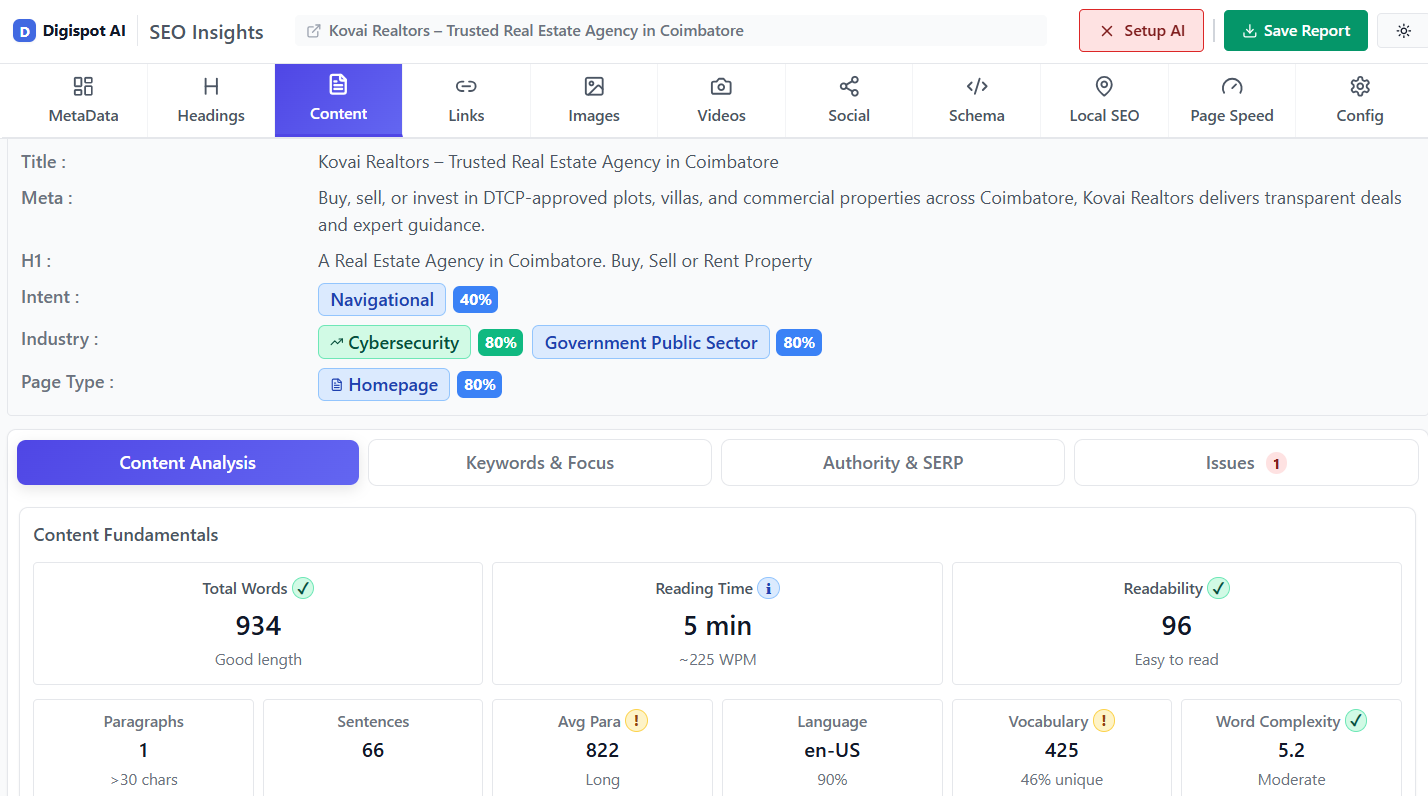Screen dimensions: 1428x796
Task: Click the Avg Para value 822
Action: pos(603,750)
